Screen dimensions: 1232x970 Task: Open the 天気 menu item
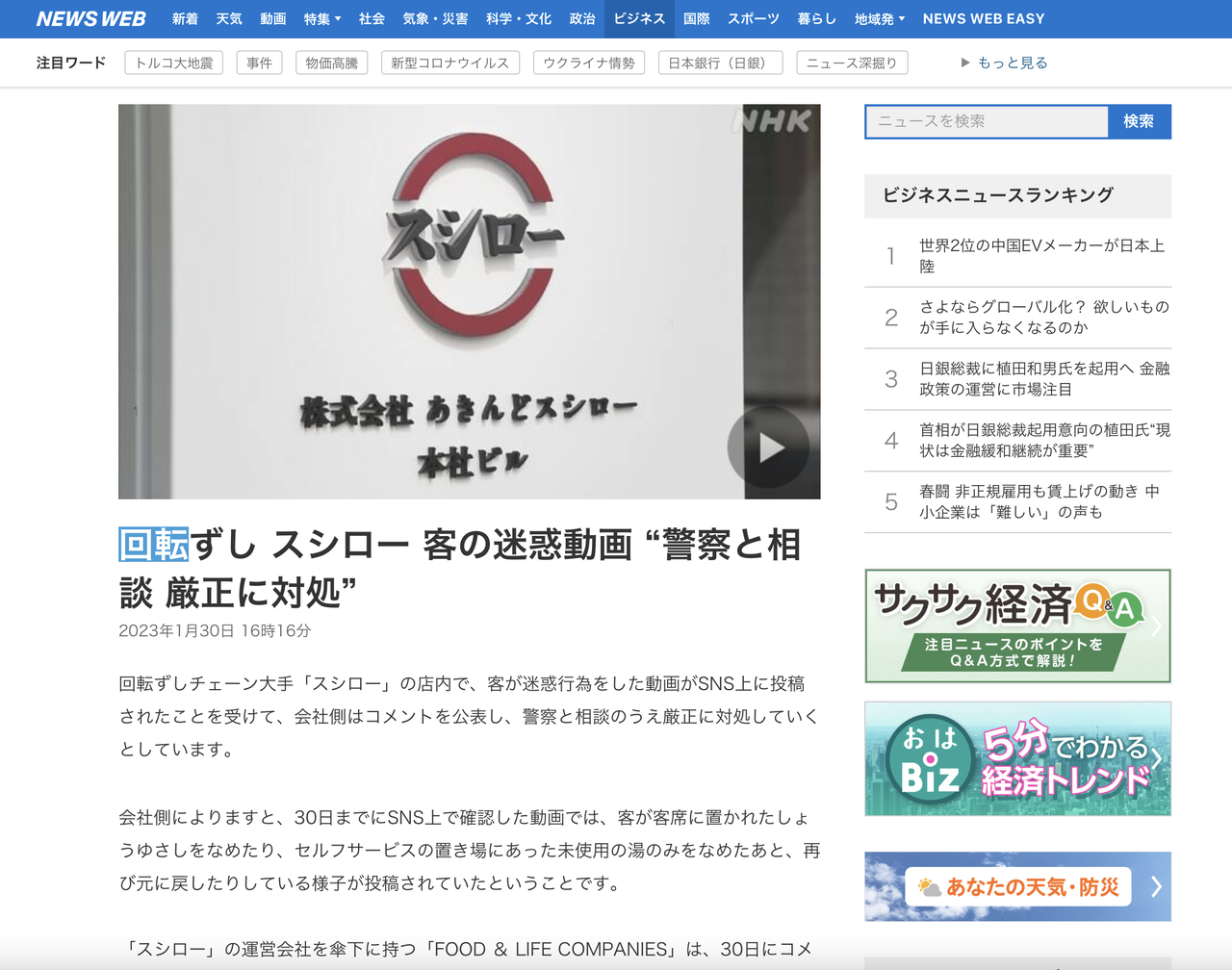pyautogui.click(x=229, y=19)
